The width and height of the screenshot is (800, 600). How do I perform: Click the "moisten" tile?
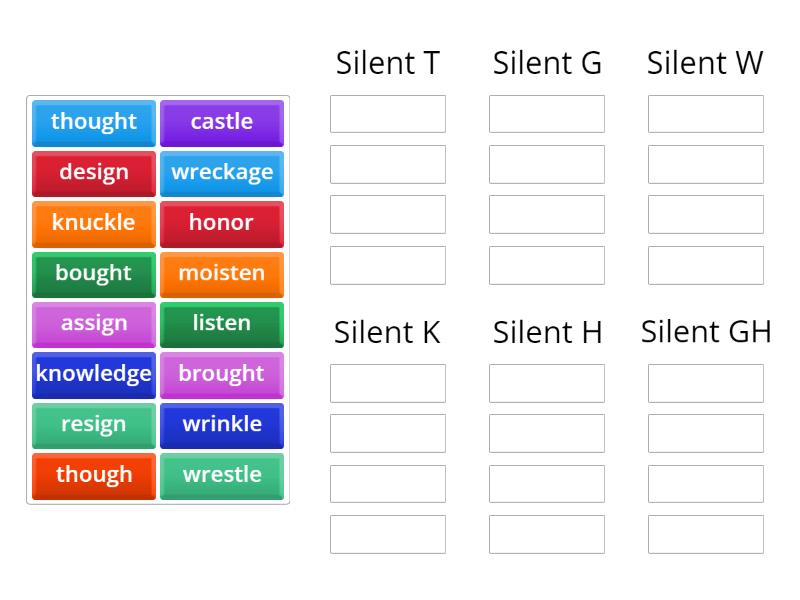222,274
